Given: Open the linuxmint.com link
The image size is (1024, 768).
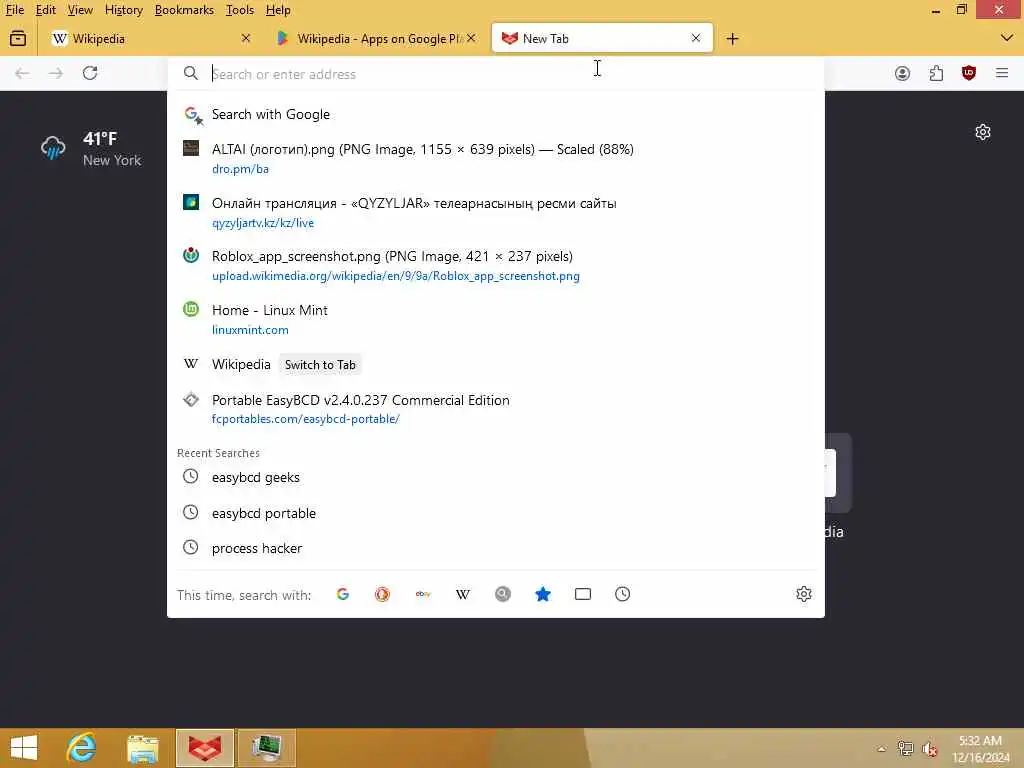Looking at the screenshot, I should 250,330.
